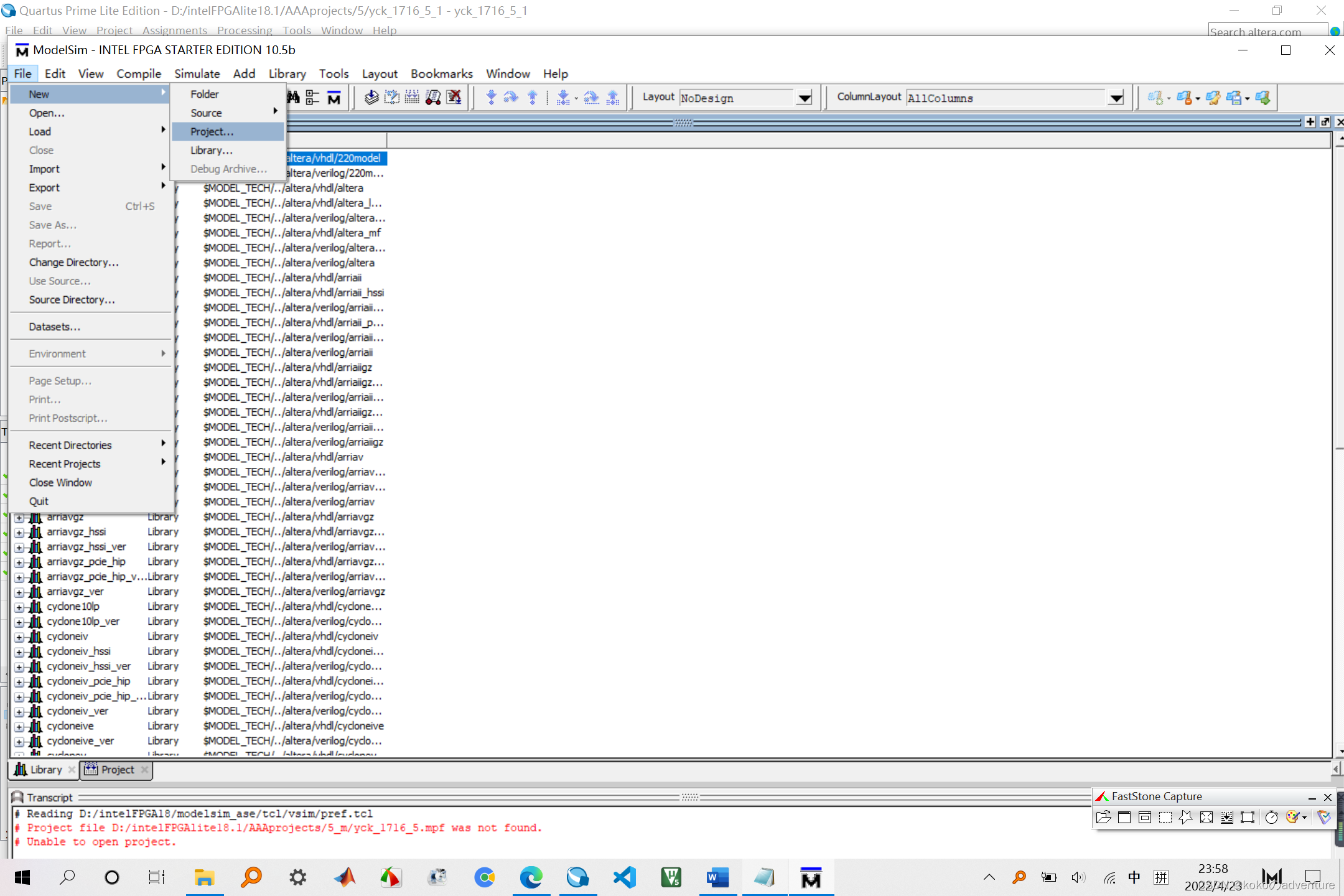
Task: Click FastStone Capture Freehand Region star icon
Action: pyautogui.click(x=1186, y=818)
